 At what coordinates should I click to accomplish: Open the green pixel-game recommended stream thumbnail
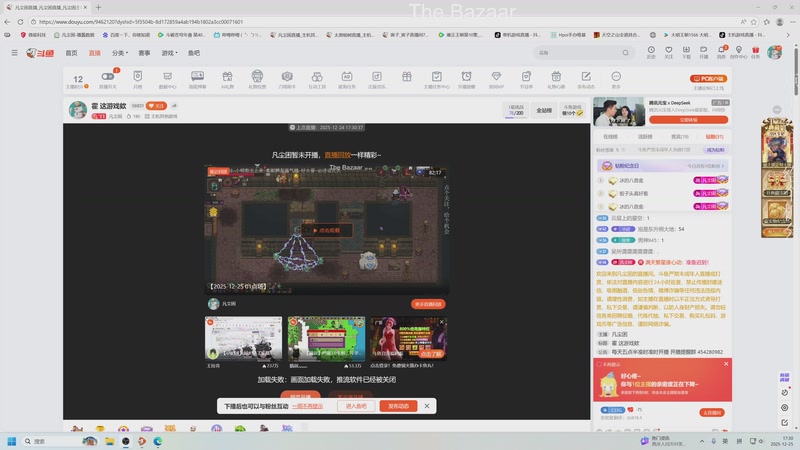click(327, 338)
